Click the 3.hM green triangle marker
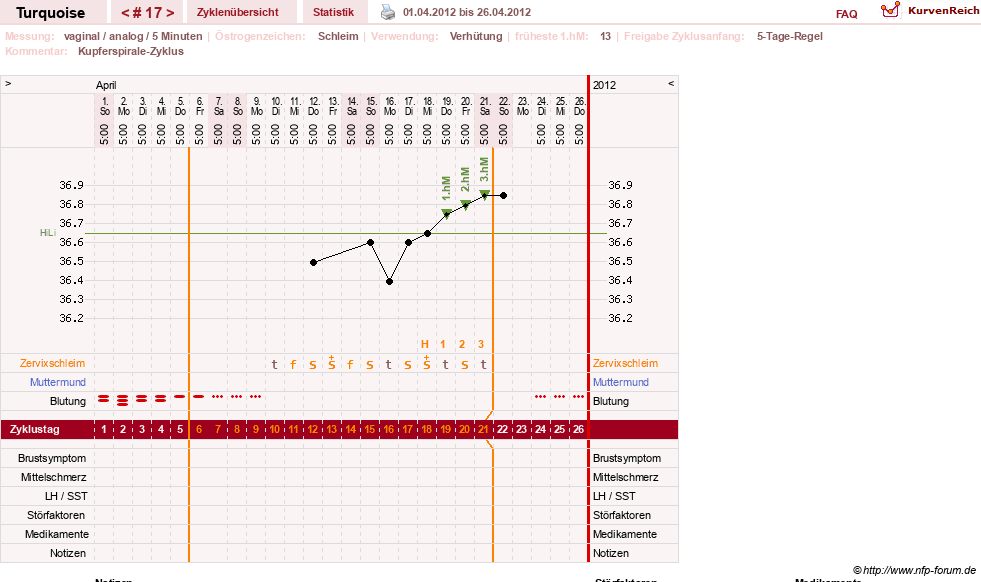981x582 pixels. click(x=484, y=194)
